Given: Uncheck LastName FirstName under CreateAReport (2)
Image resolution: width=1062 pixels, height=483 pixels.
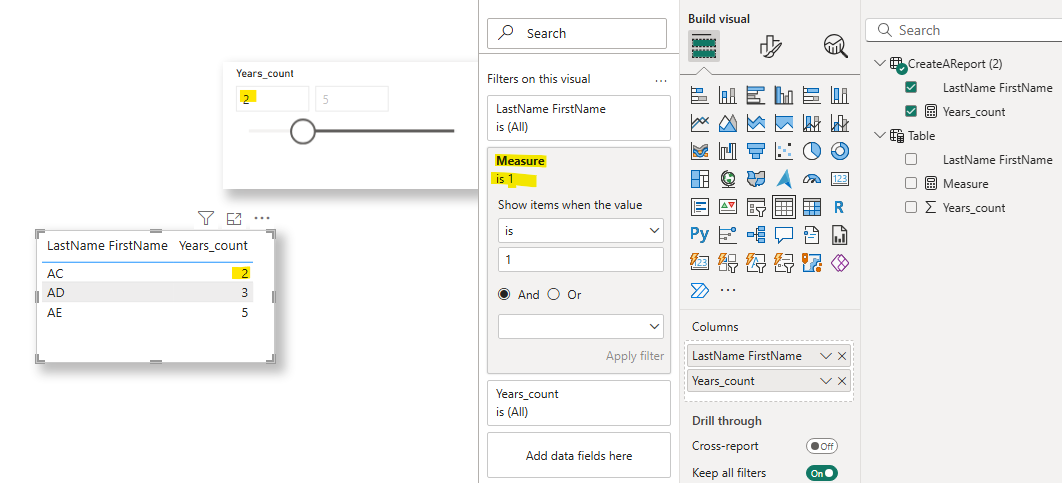Looking at the screenshot, I should pyautogui.click(x=911, y=87).
